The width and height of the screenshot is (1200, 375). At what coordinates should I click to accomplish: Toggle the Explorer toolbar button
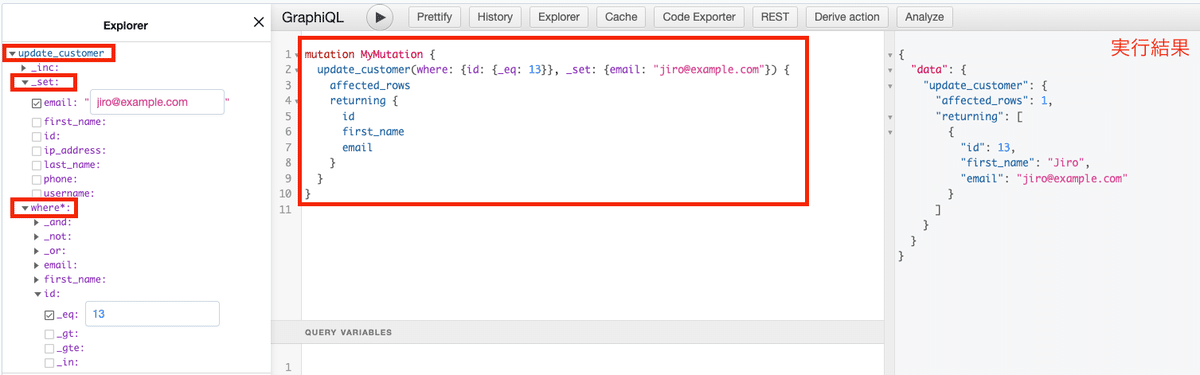point(558,17)
